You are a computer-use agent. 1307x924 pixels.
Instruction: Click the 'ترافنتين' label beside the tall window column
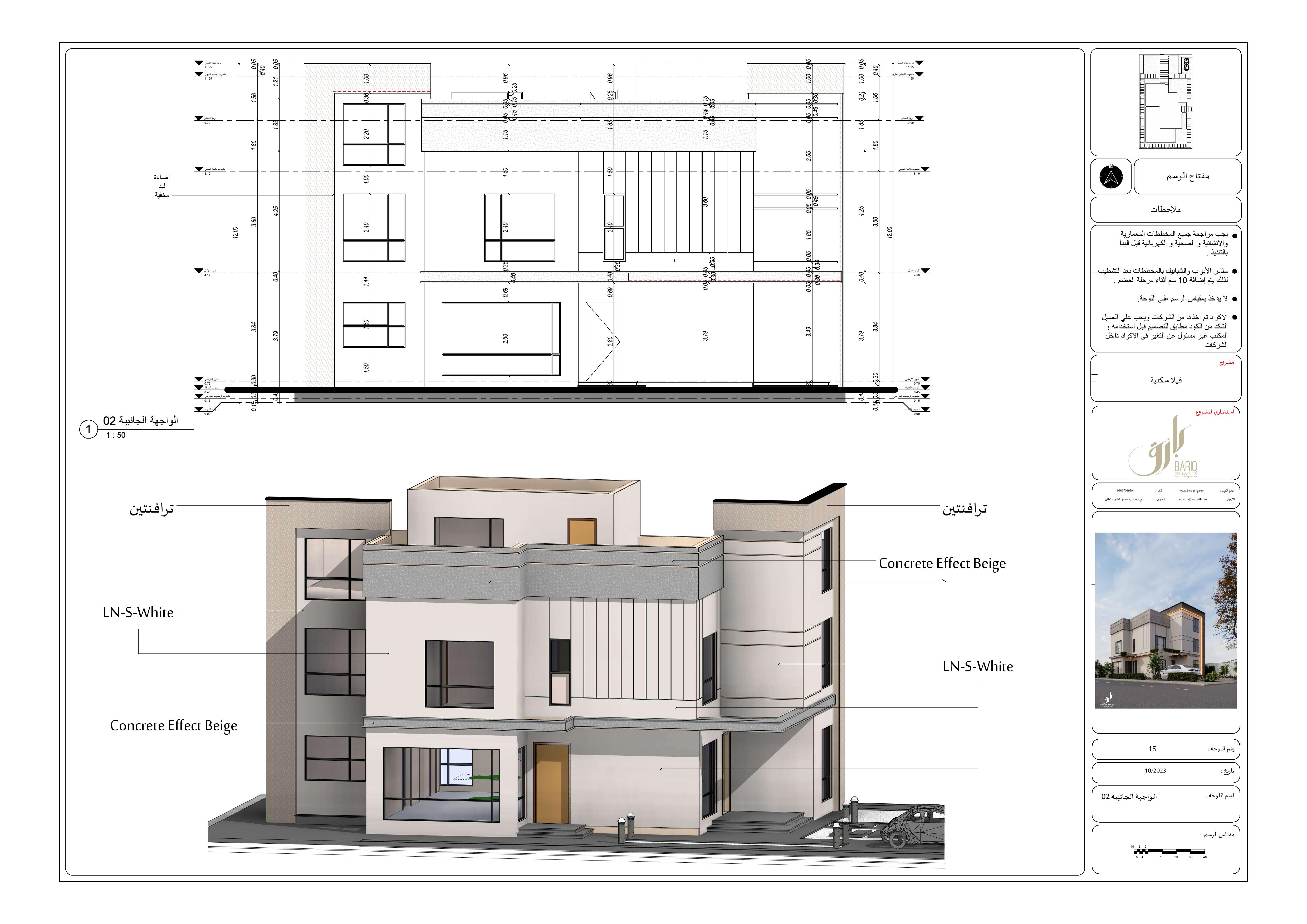(x=151, y=508)
